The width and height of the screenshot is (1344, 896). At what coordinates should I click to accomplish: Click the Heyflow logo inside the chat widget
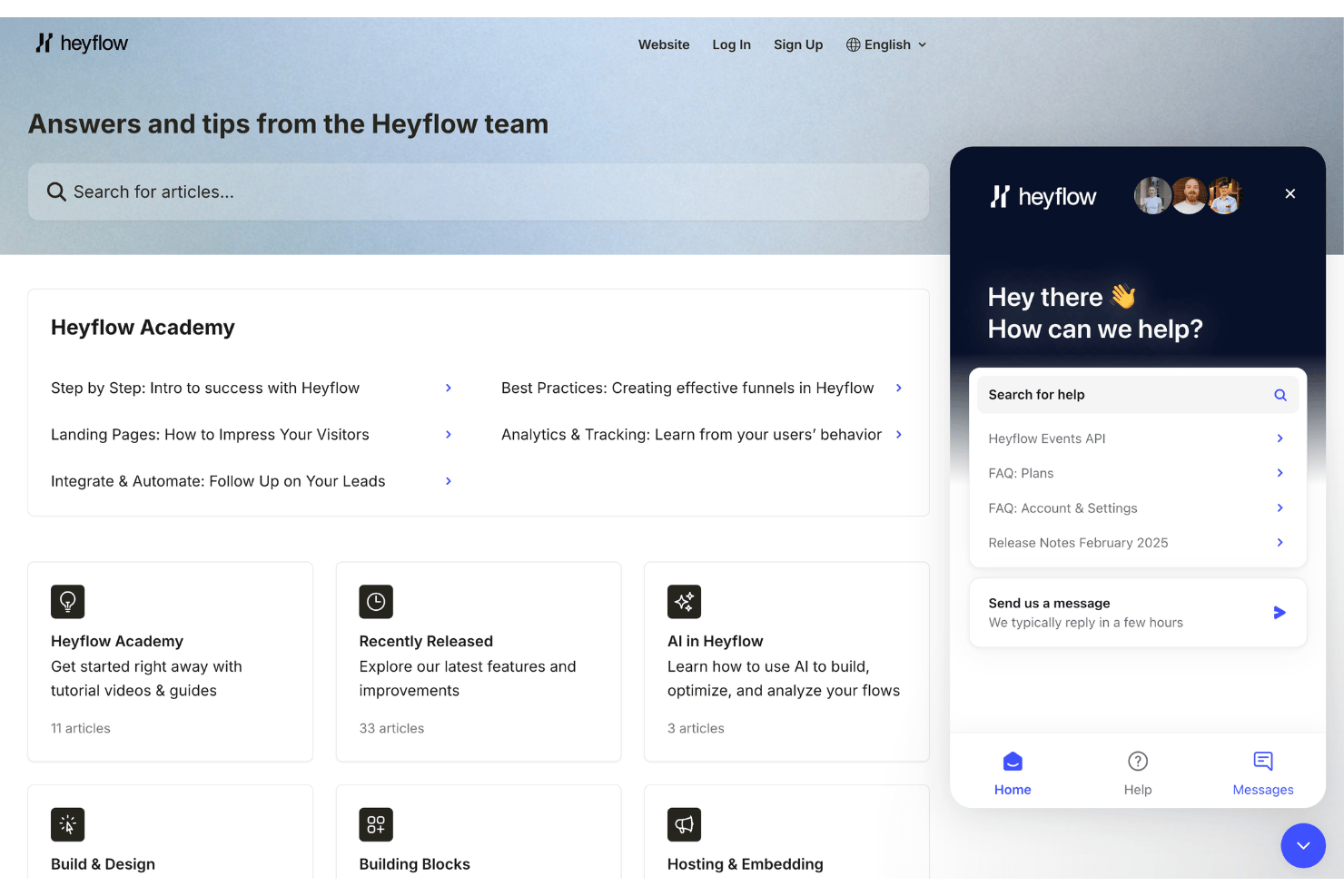click(x=1043, y=196)
